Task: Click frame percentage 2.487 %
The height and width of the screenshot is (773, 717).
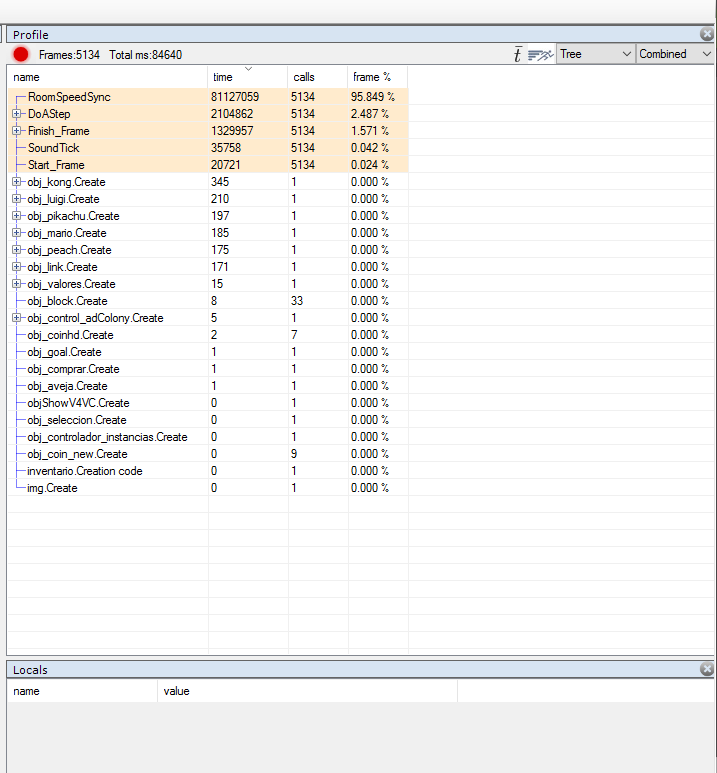Action: pos(370,114)
